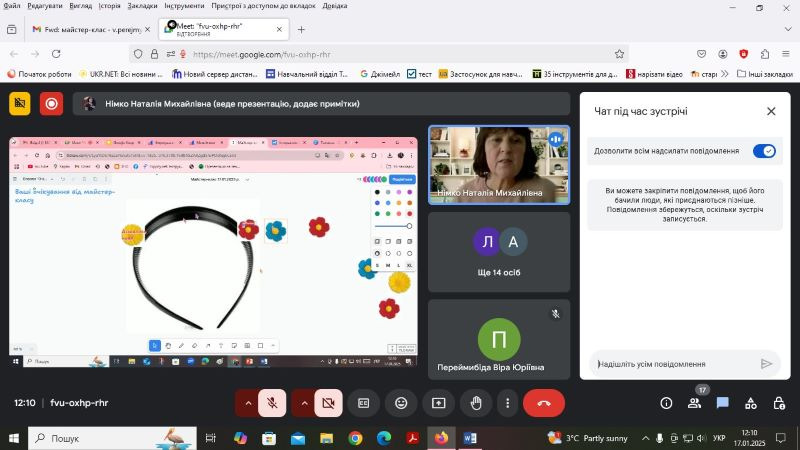
Task: Close the in-call chat panel
Action: point(771,111)
